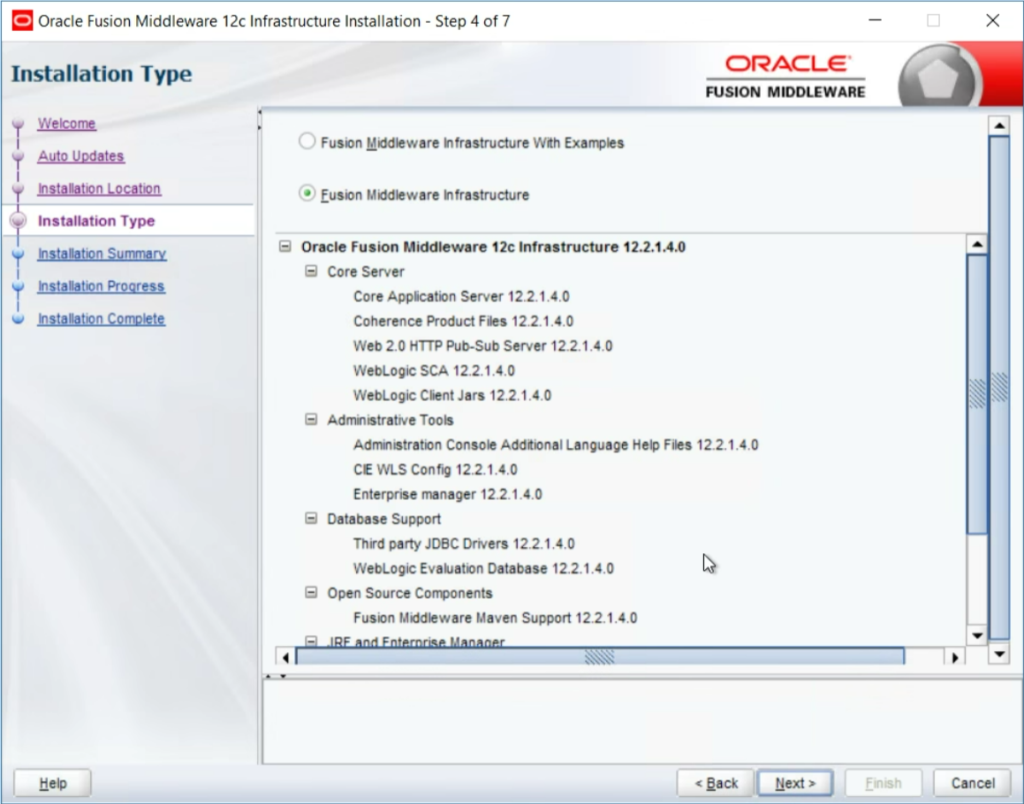Click the Administrative Tools label
This screenshot has width=1024, height=804.
tap(390, 420)
